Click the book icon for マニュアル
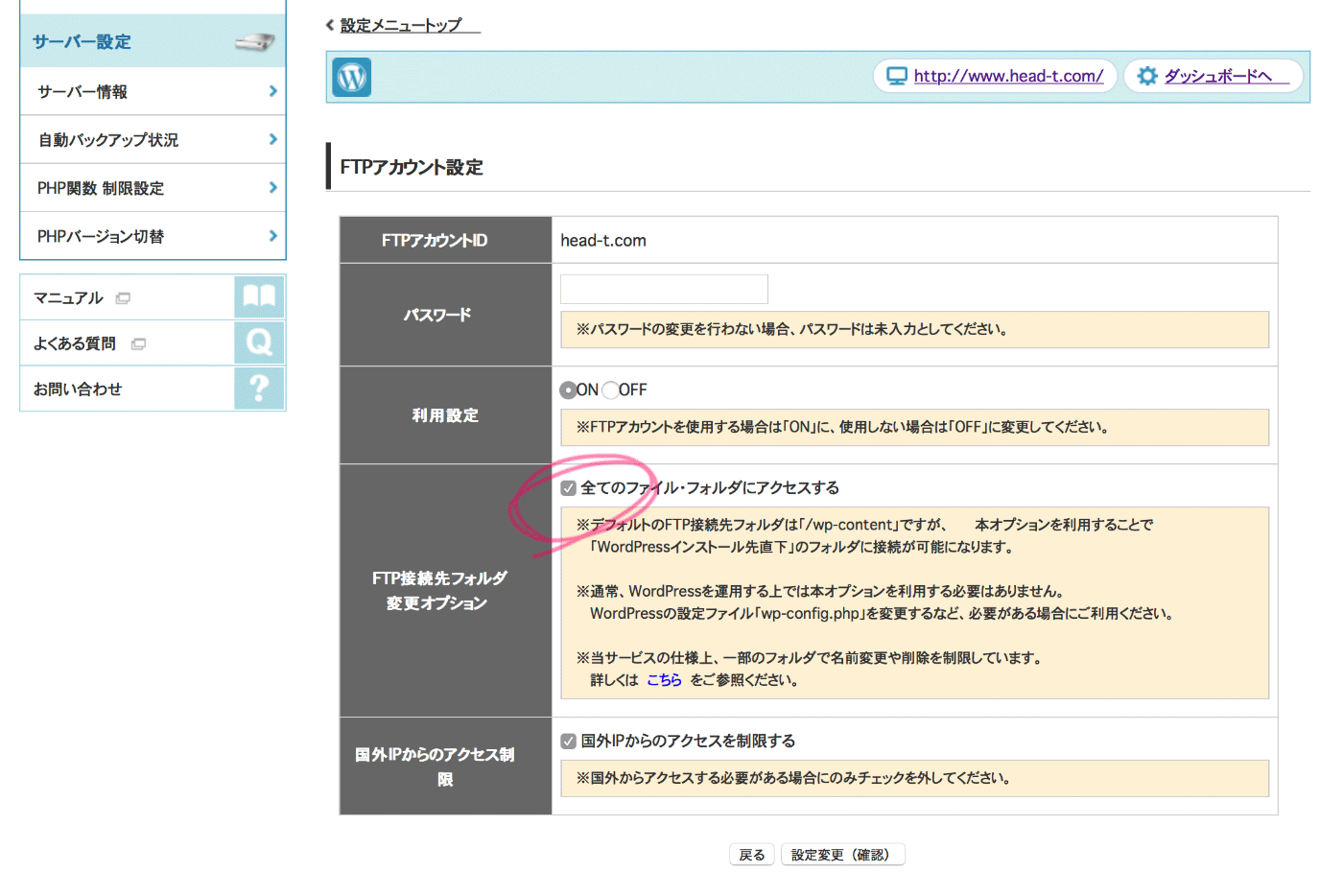 tap(259, 296)
